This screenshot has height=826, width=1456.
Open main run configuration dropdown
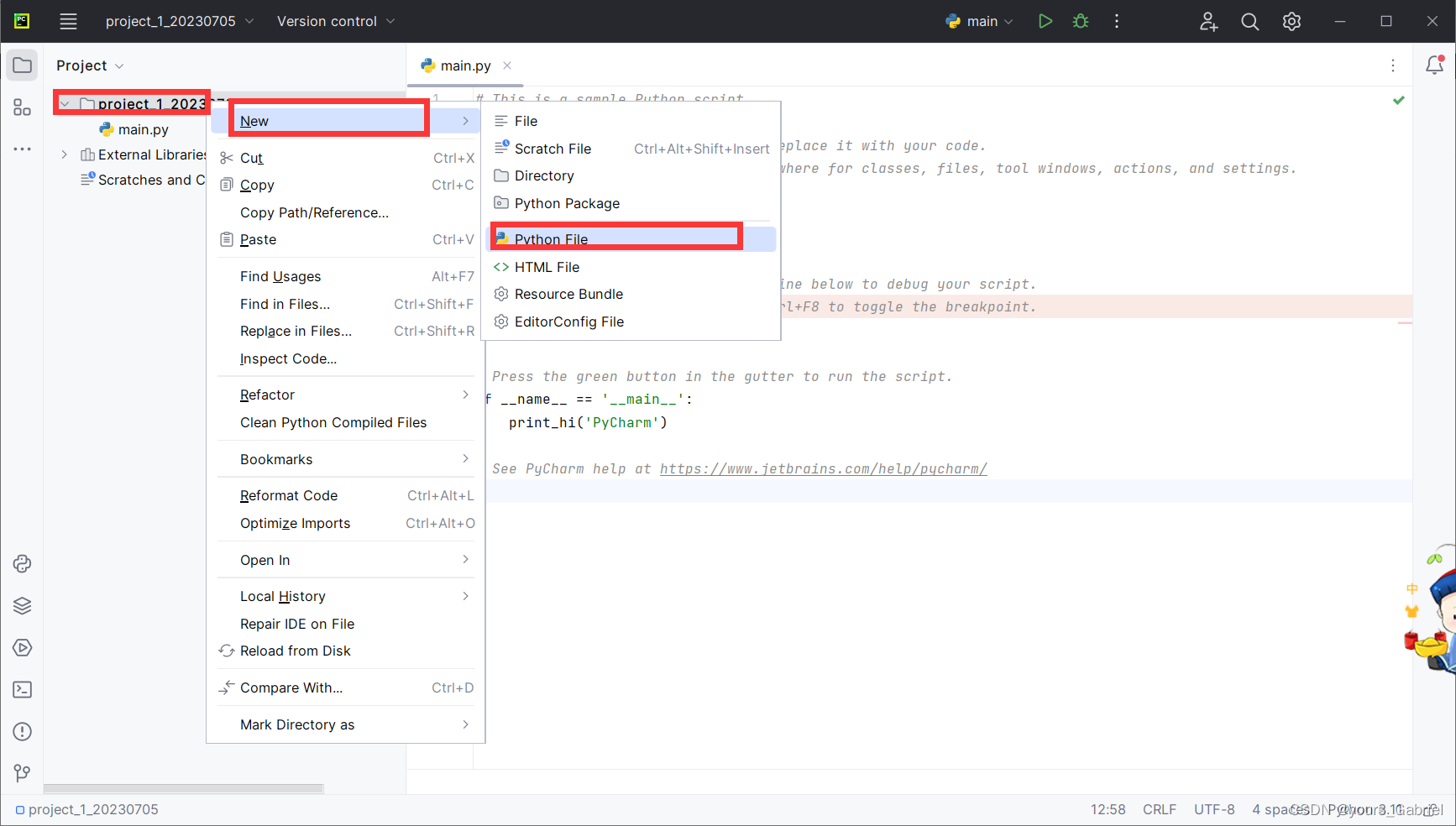coord(980,21)
